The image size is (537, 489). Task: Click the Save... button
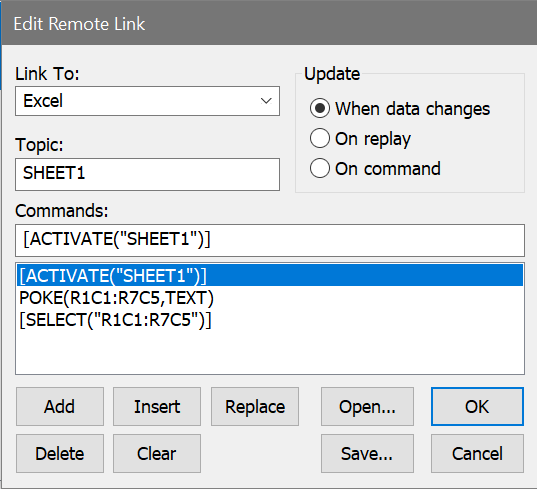coord(367,453)
